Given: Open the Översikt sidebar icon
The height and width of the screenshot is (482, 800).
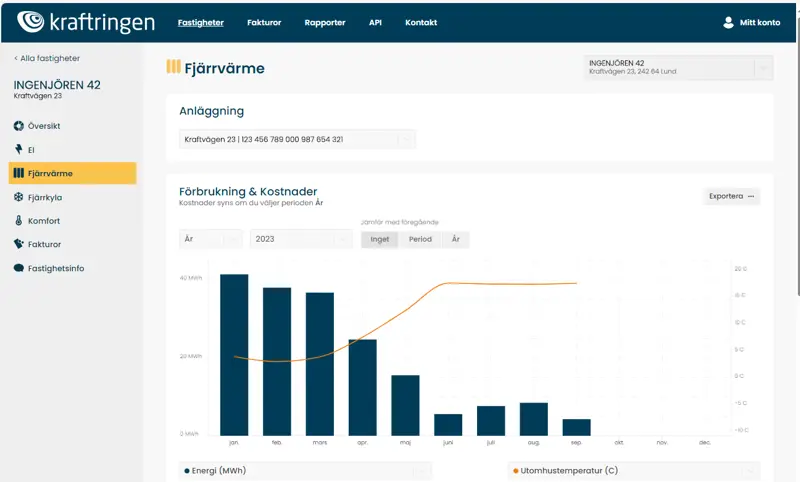Looking at the screenshot, I should point(18,126).
